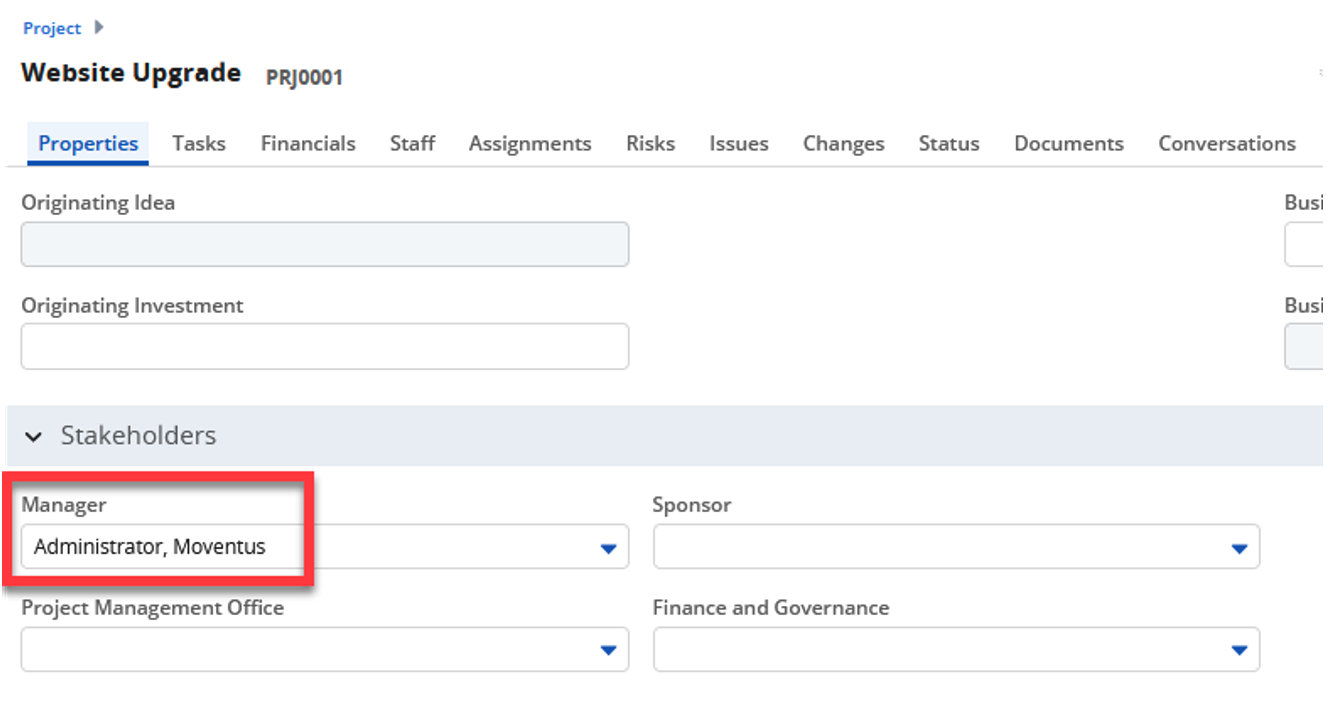
Task: Click the Finance and Governance label
Action: tap(771, 608)
